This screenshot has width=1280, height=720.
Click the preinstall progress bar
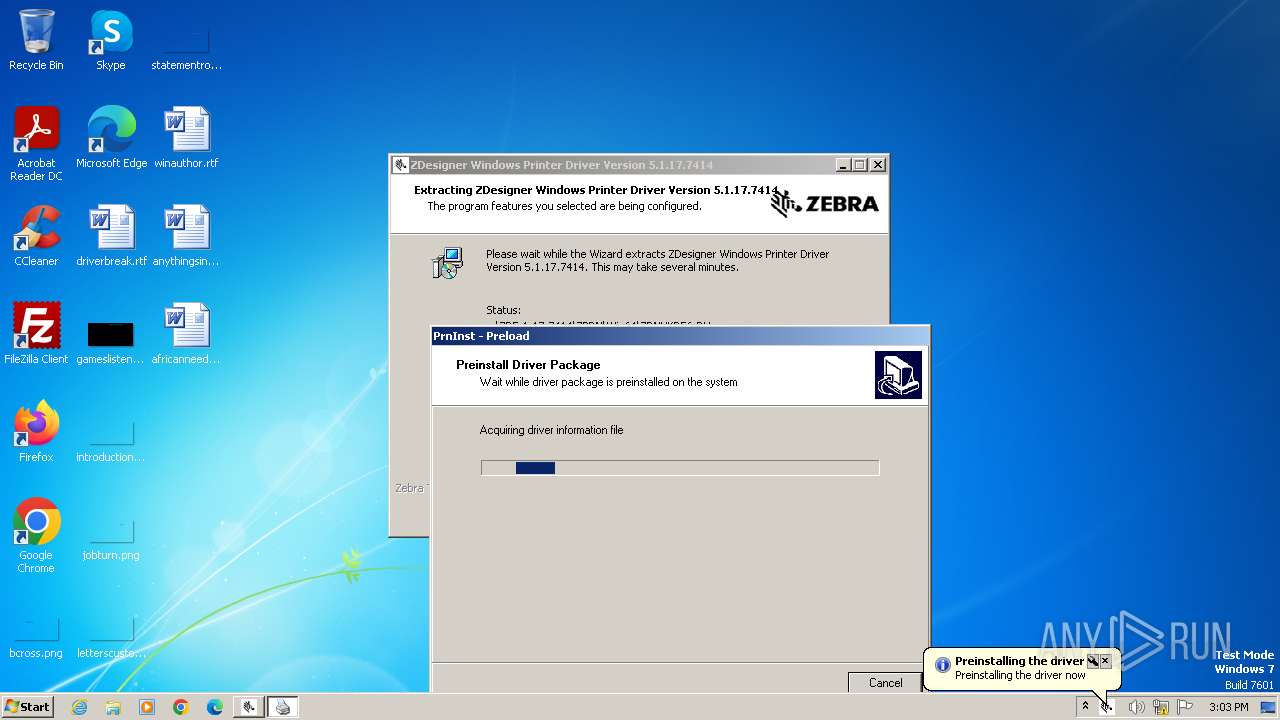680,468
